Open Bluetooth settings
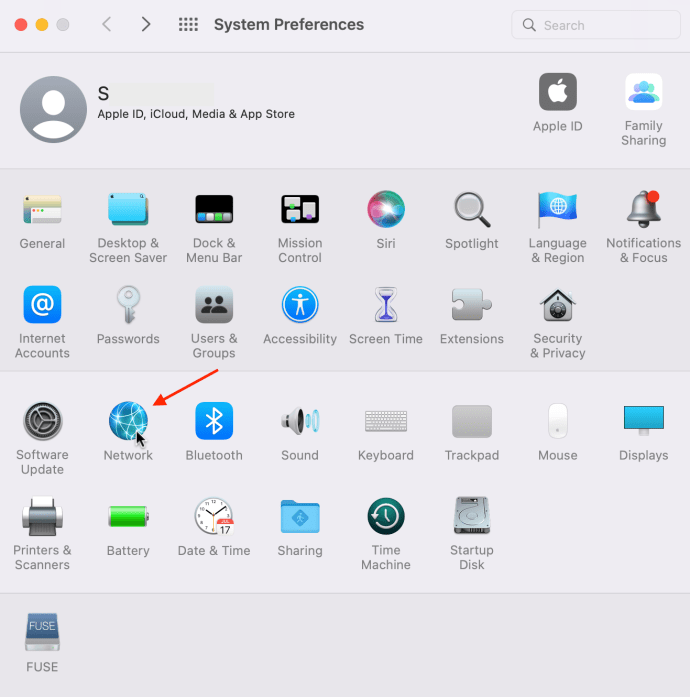The image size is (690, 697). click(214, 421)
